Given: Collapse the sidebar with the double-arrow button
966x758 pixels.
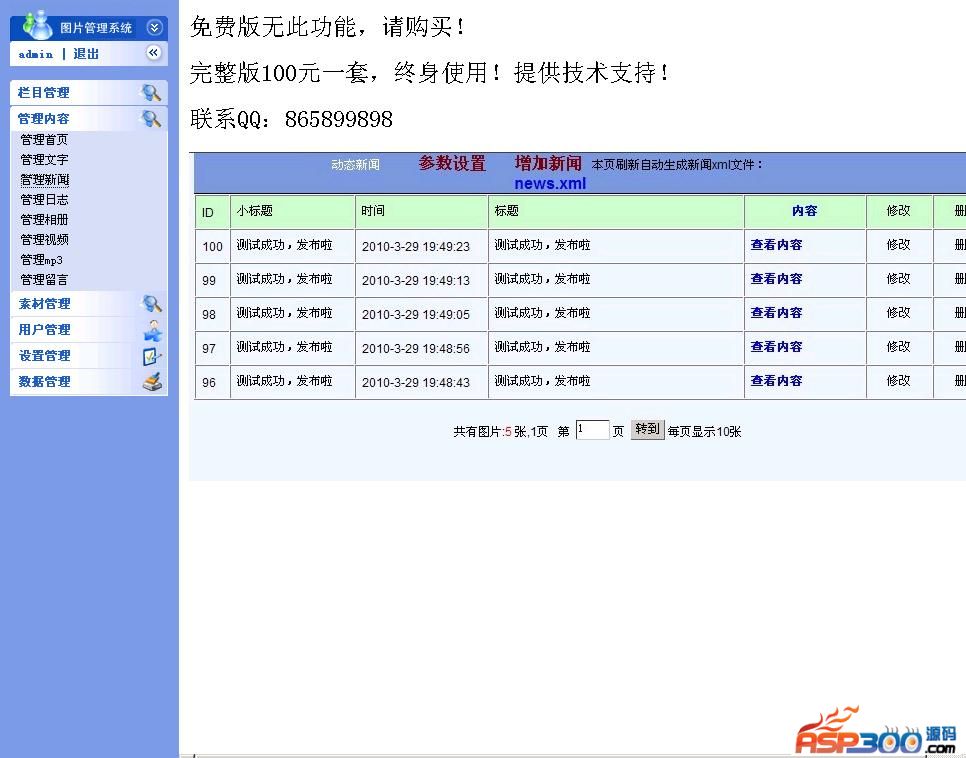Looking at the screenshot, I should 153,53.
